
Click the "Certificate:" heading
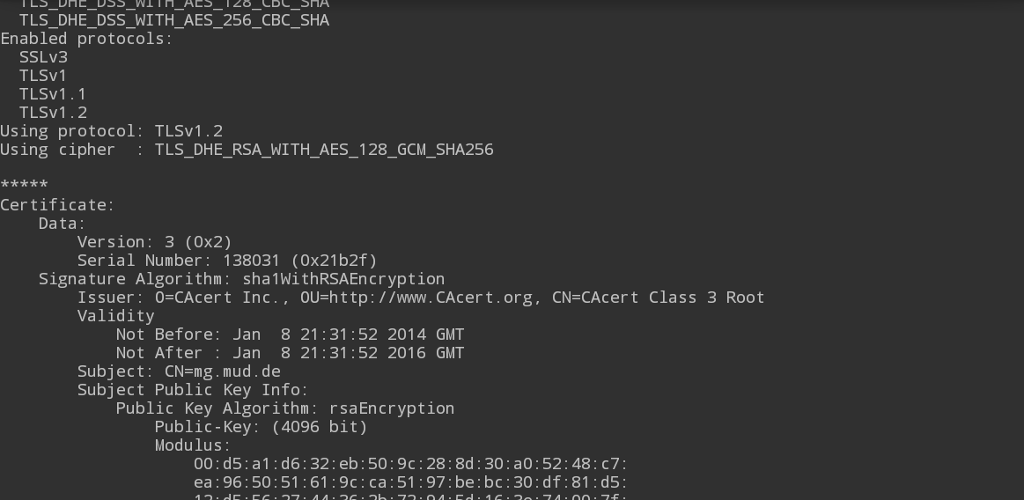[57, 205]
